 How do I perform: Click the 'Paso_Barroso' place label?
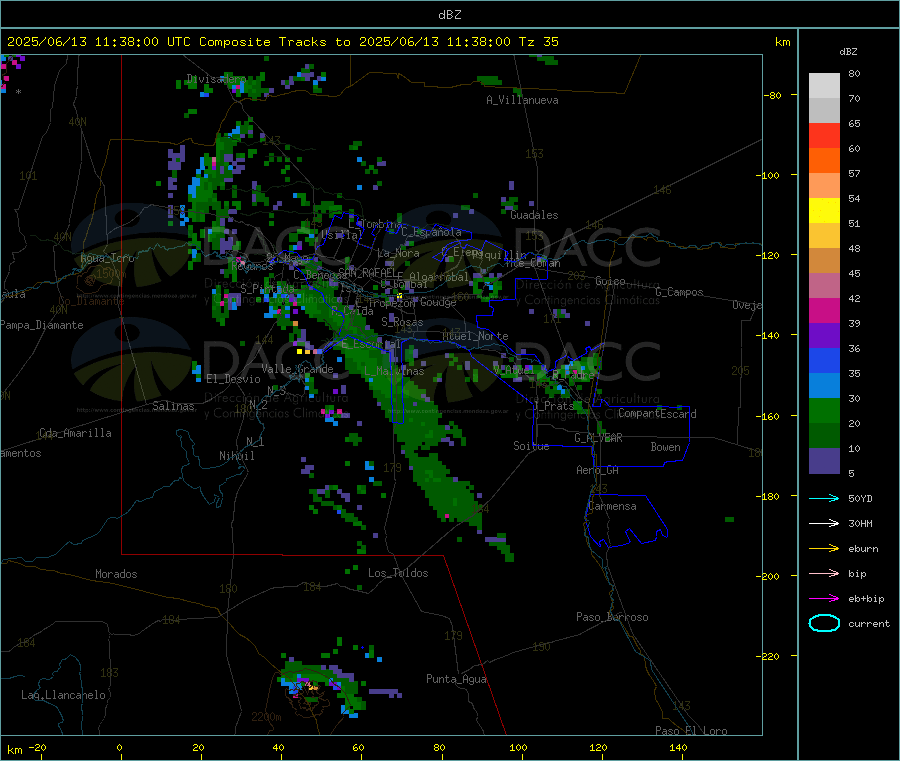(612, 618)
